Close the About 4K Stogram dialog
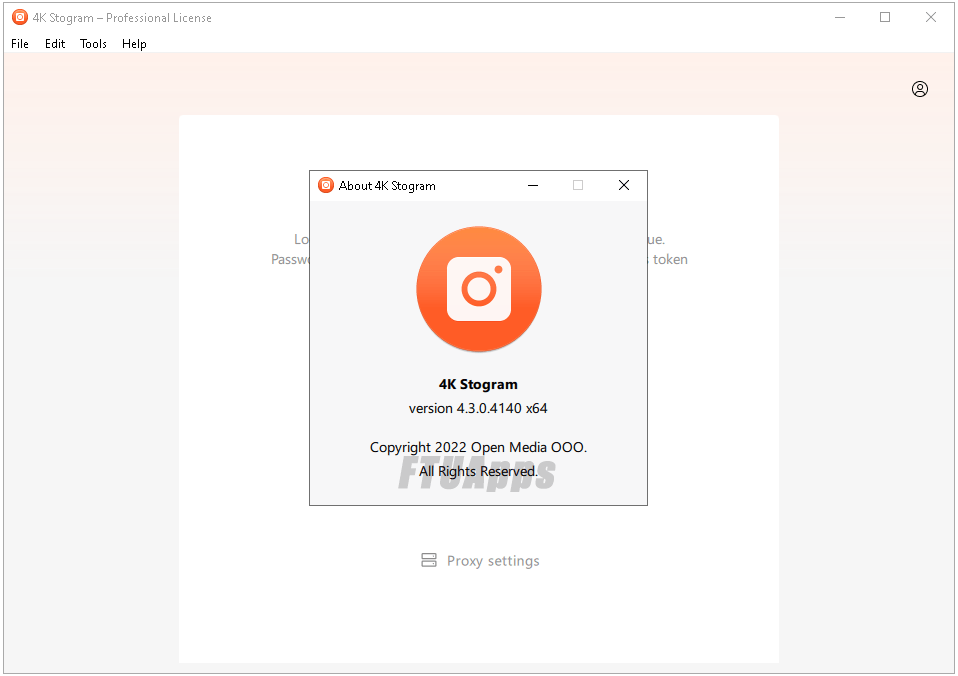958x676 pixels. click(623, 185)
